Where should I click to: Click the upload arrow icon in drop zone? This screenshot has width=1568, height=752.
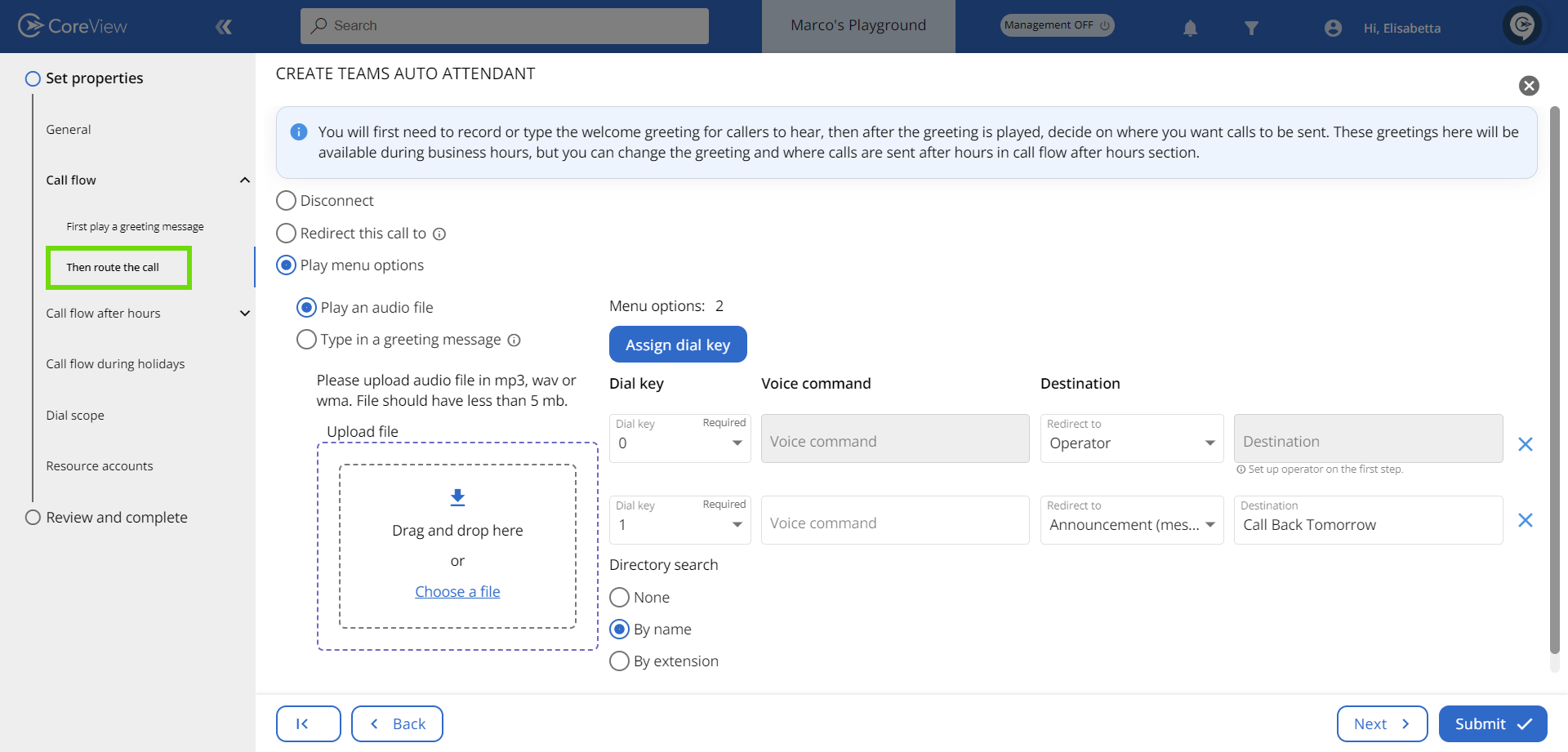click(457, 497)
